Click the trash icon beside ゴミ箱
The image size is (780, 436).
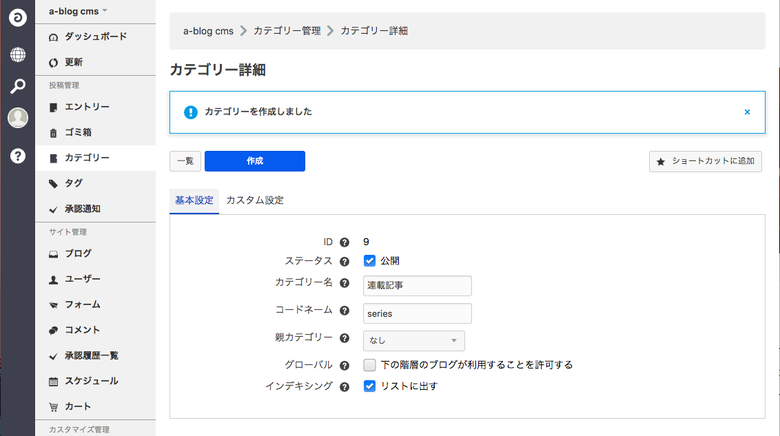click(53, 133)
